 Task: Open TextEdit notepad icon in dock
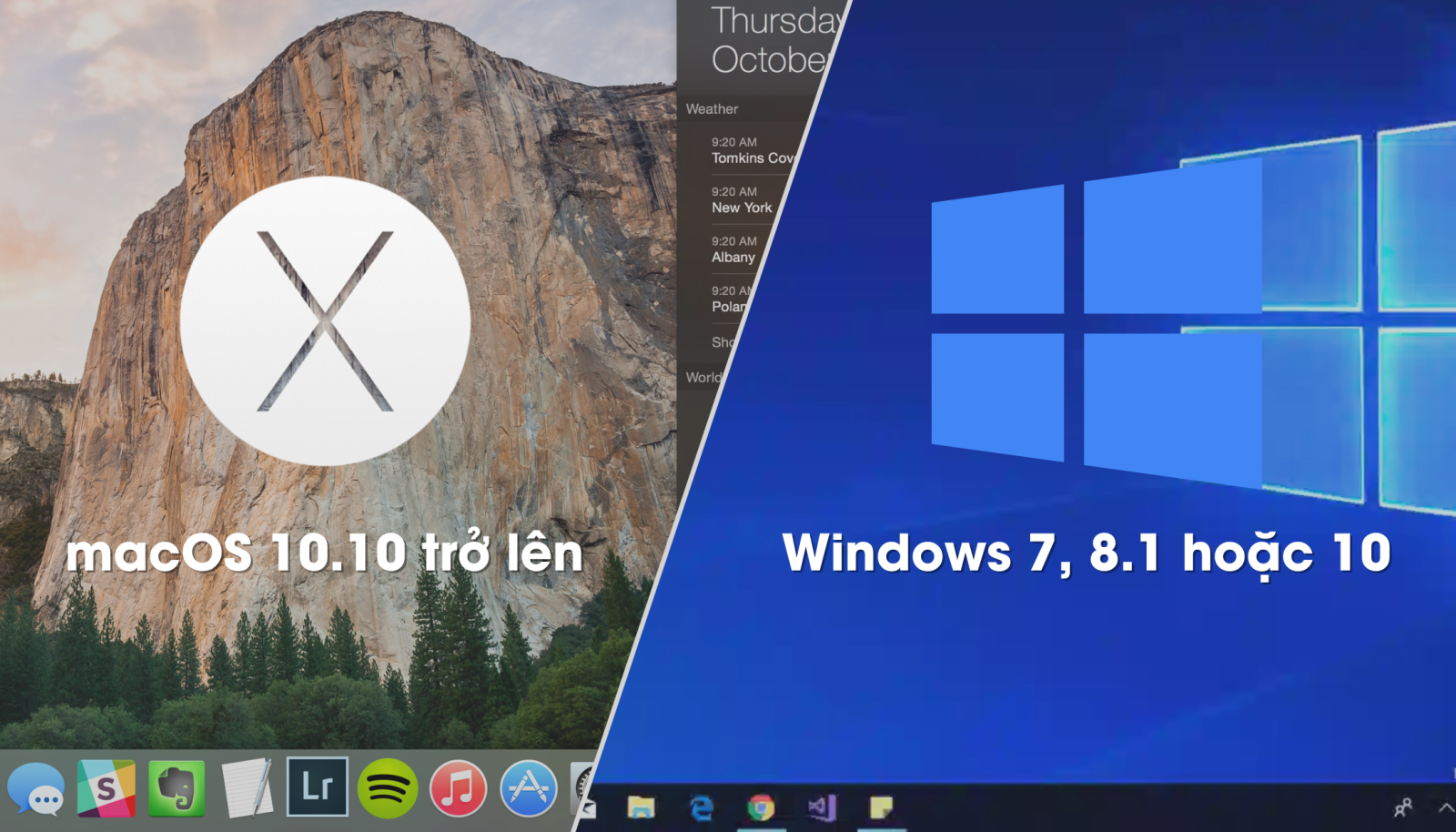(x=248, y=787)
